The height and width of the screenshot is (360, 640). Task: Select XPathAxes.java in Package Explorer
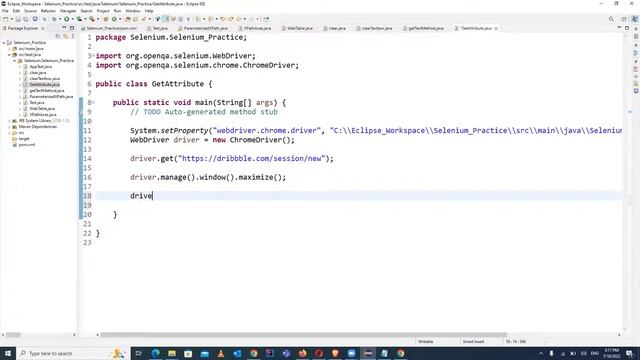coord(42,115)
